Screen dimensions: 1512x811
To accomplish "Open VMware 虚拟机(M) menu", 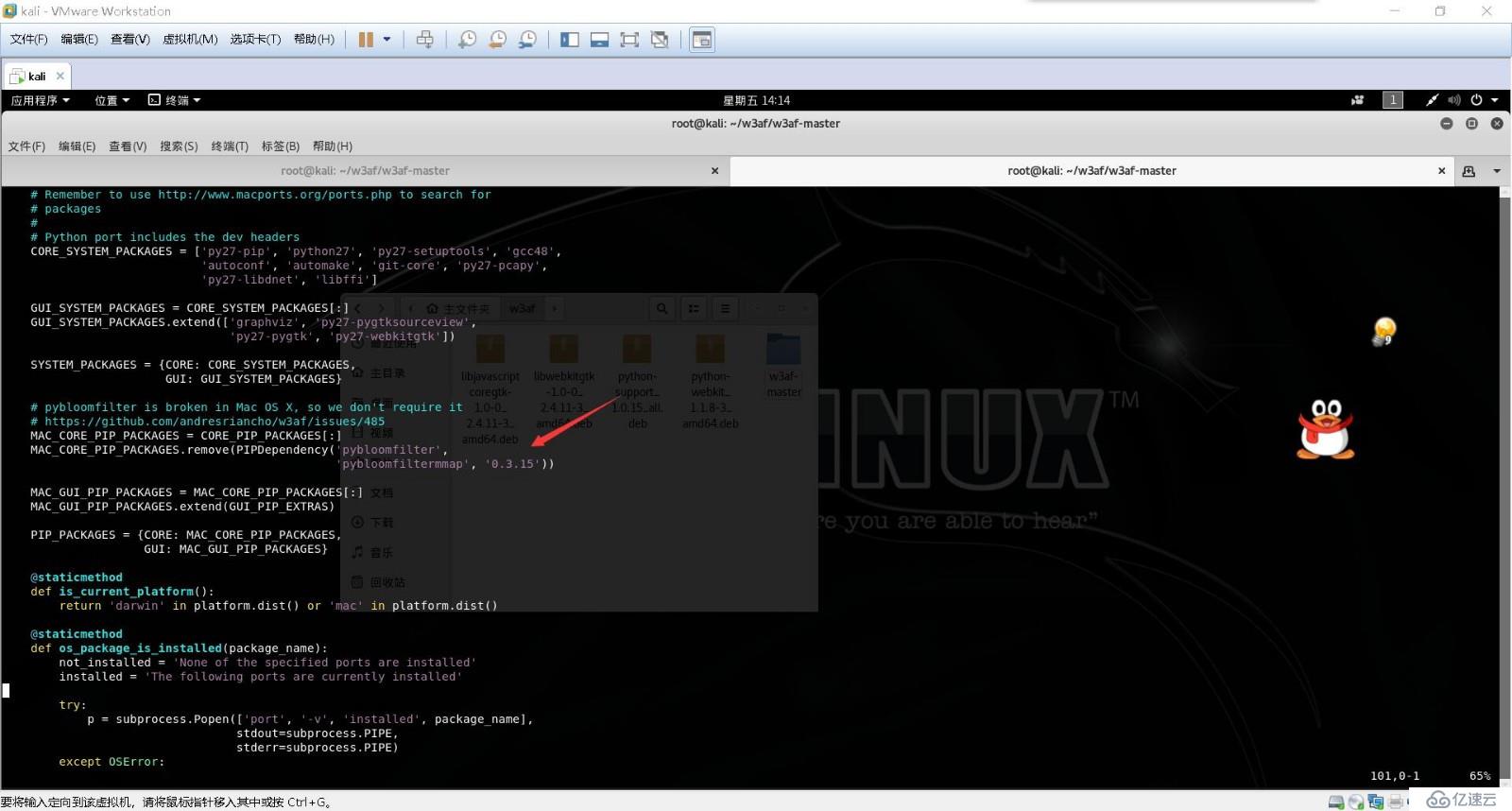I will [x=190, y=39].
